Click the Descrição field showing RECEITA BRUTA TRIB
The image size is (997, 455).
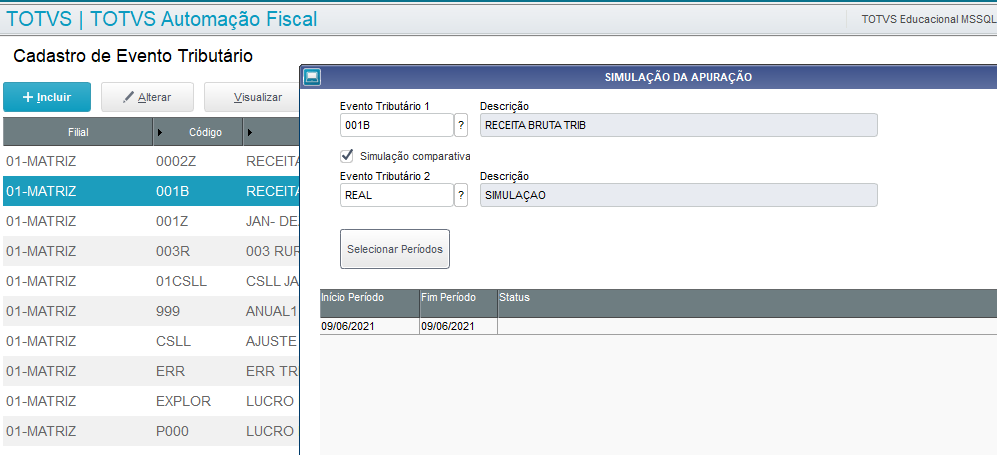click(x=678, y=125)
